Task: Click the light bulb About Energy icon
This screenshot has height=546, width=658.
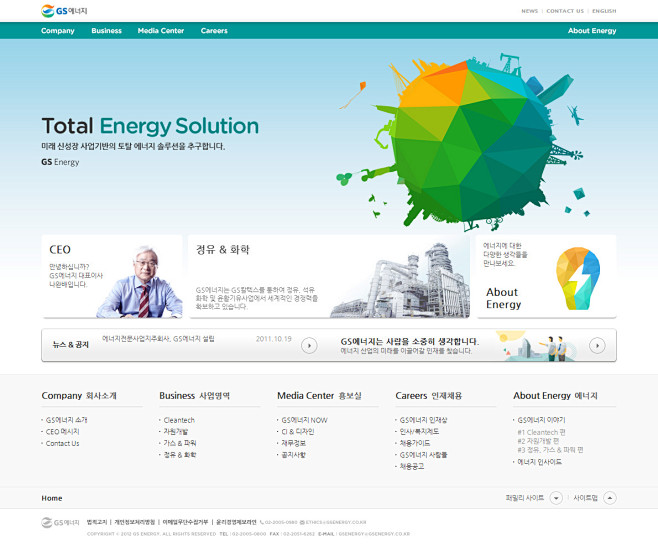Action: coord(577,278)
